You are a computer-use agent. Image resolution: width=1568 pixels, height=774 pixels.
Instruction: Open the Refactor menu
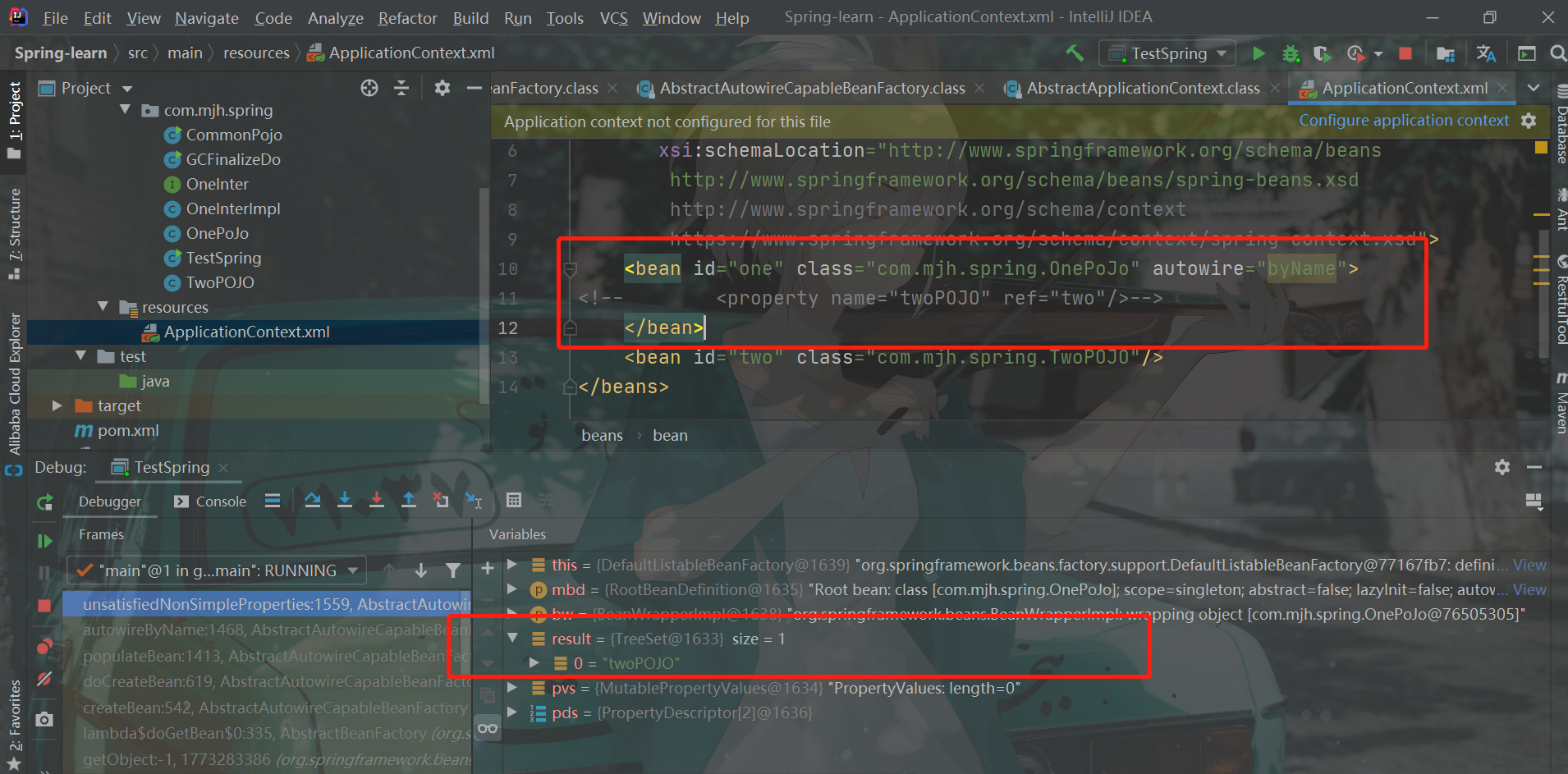407,18
